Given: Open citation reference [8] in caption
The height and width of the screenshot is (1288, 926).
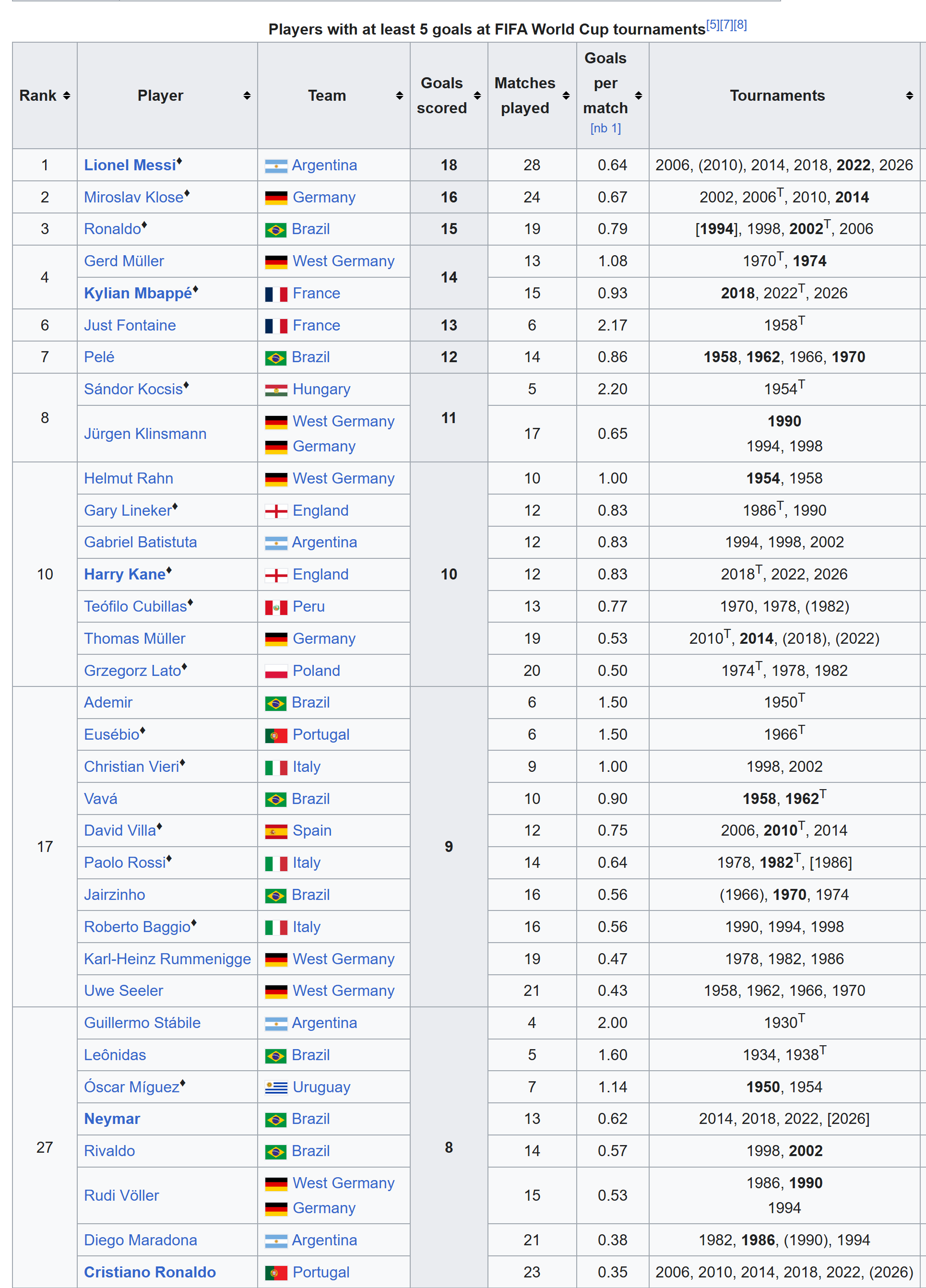Looking at the screenshot, I should (740, 25).
